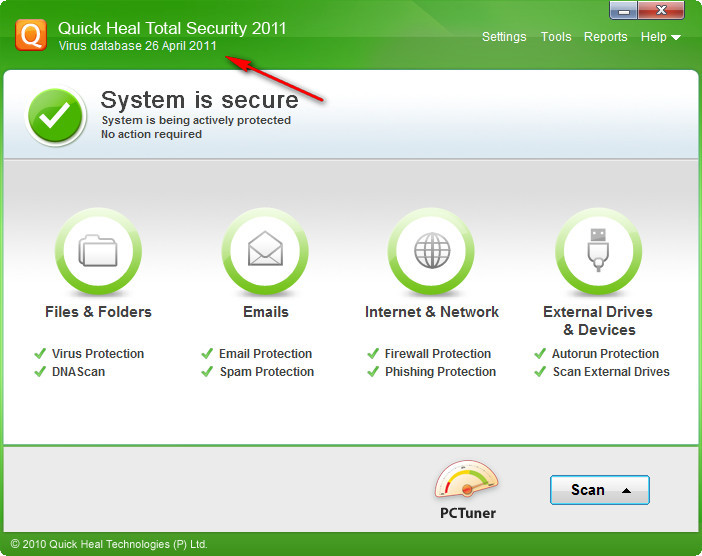This screenshot has width=702, height=556.
Task: Click the Firewall Protection green tick
Action: [373, 354]
